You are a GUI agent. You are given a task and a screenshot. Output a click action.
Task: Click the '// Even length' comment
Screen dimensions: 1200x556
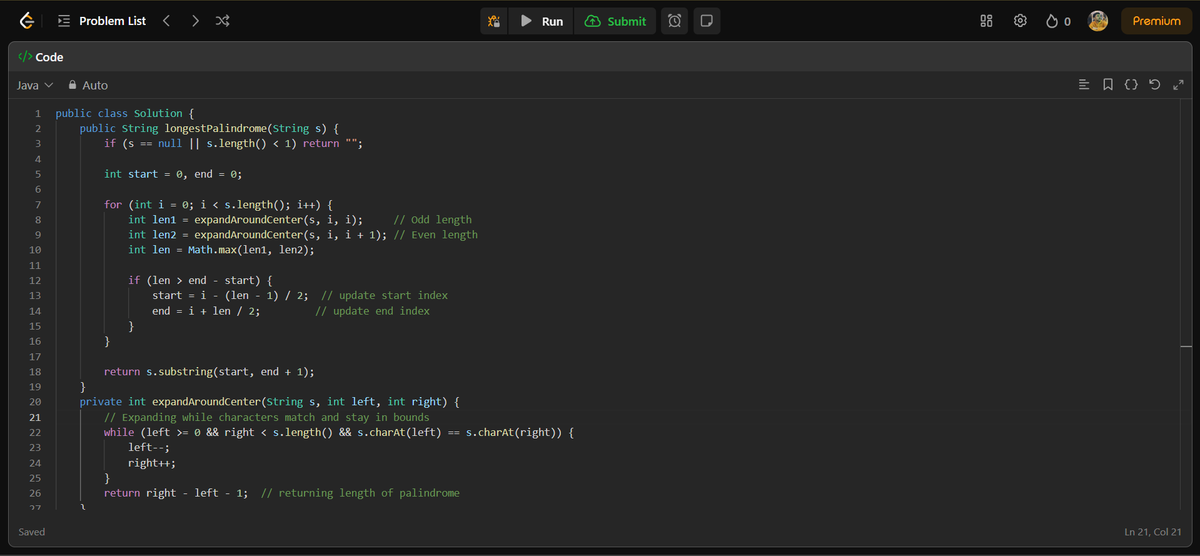pos(436,235)
